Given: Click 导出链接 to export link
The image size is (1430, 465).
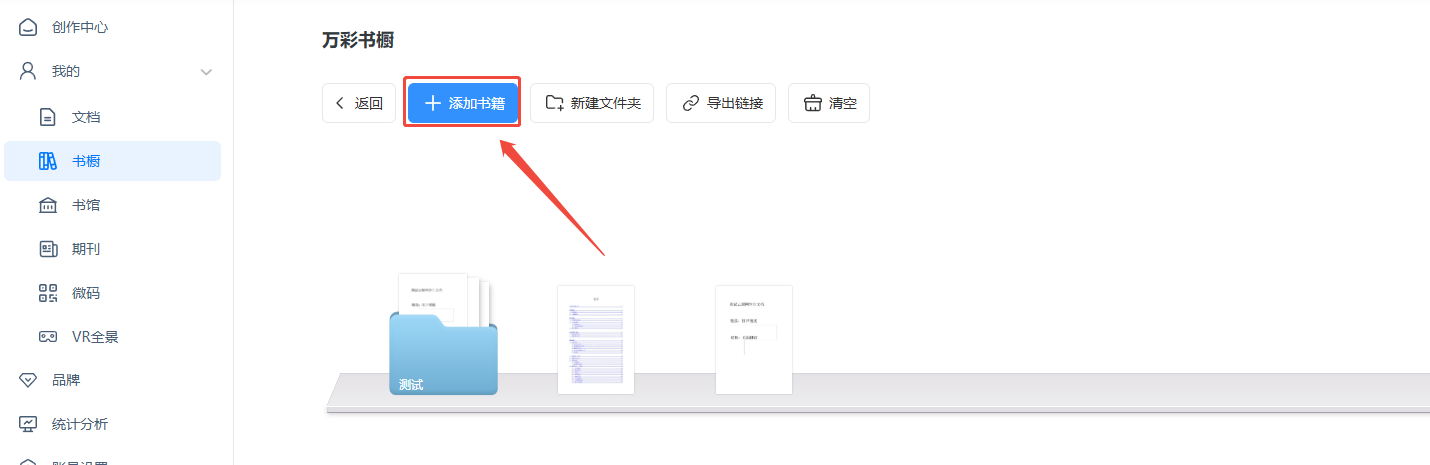Looking at the screenshot, I should (721, 103).
